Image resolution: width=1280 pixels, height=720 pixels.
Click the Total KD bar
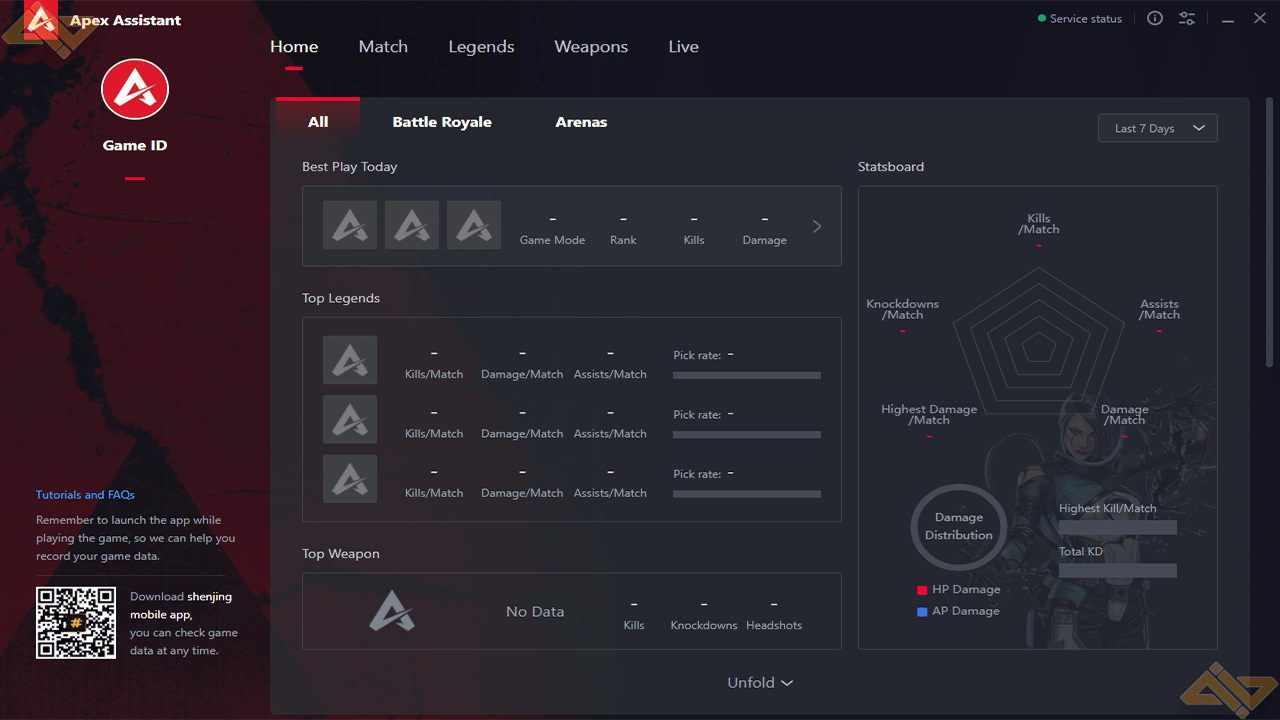coord(1118,570)
